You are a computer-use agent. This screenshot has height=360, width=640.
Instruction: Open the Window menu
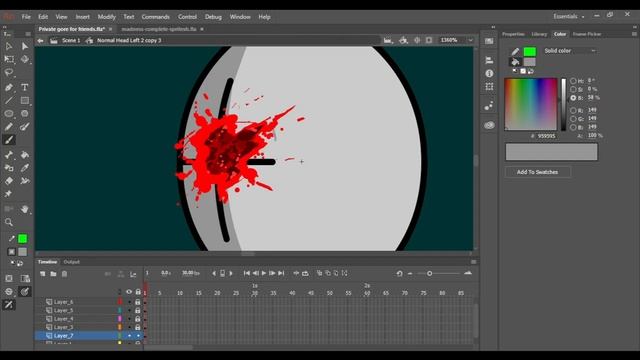point(240,17)
